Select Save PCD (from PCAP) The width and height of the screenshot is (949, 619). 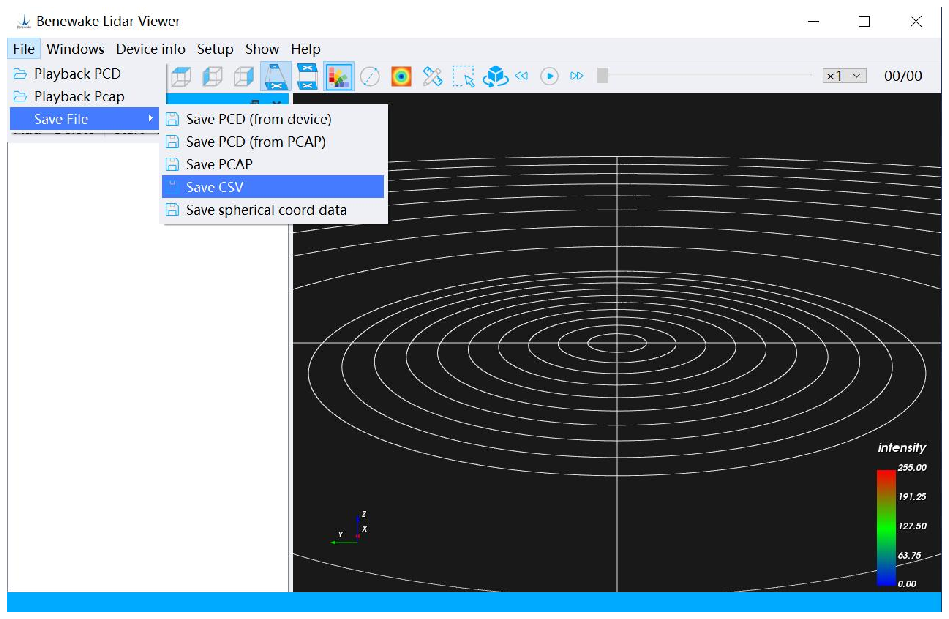point(273,142)
